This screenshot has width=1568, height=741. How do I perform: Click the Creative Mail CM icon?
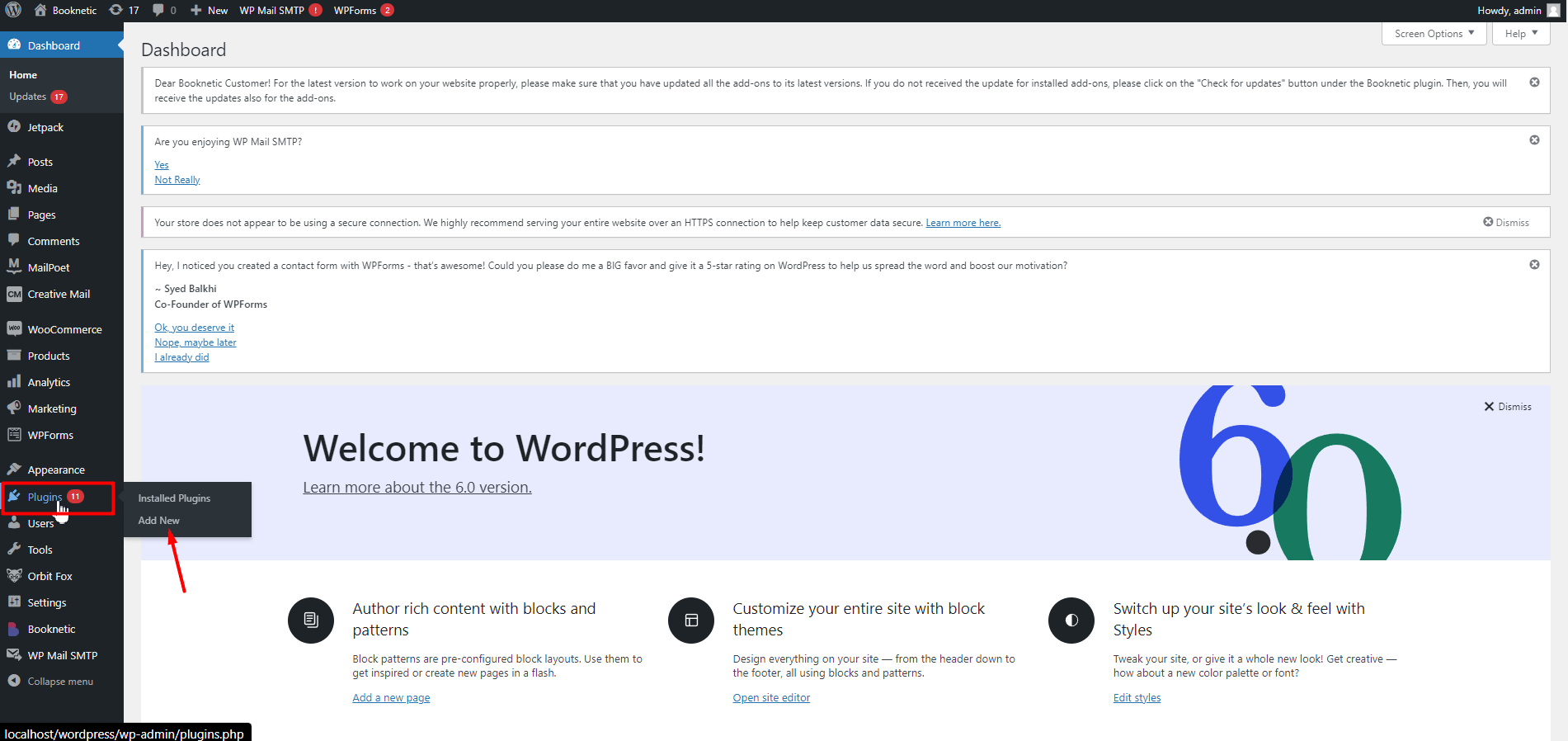click(14, 294)
